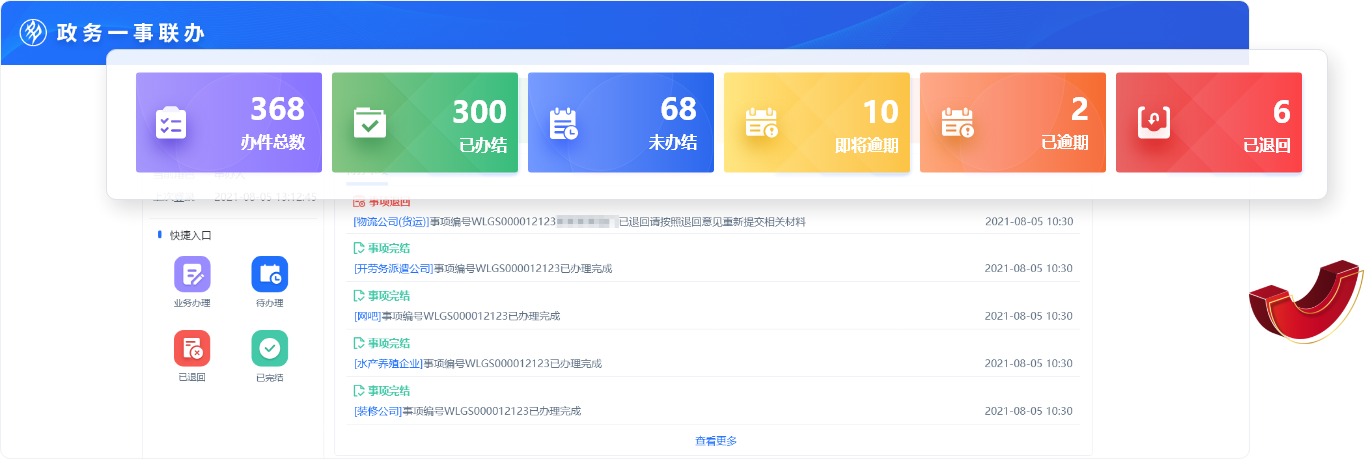Open the [水产养殖企业] link
This screenshot has height=459, width=1364.
tap(388, 364)
